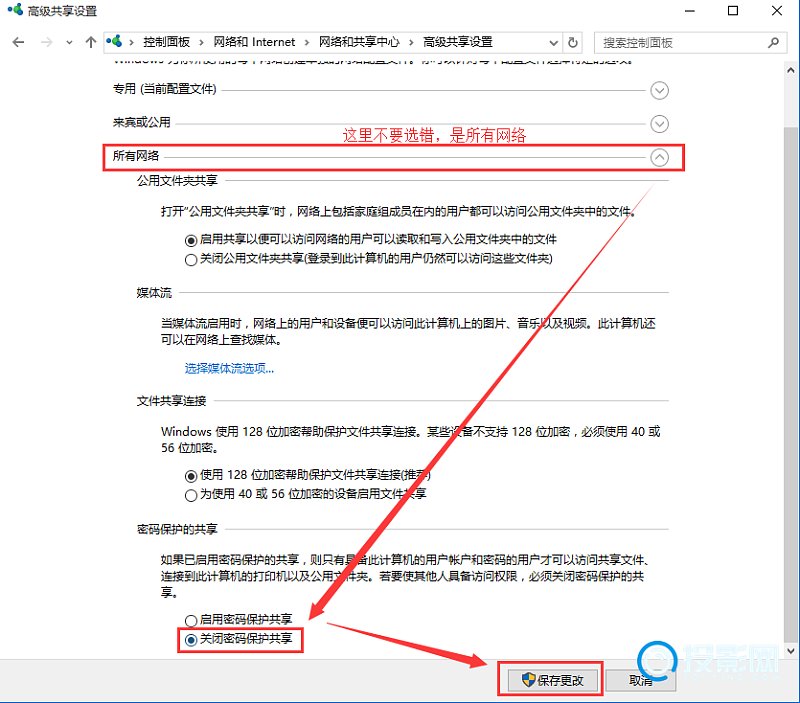Viewport: 800px width, 703px height.
Task: Click the 文件共享连接 section heading
Action: (171, 401)
